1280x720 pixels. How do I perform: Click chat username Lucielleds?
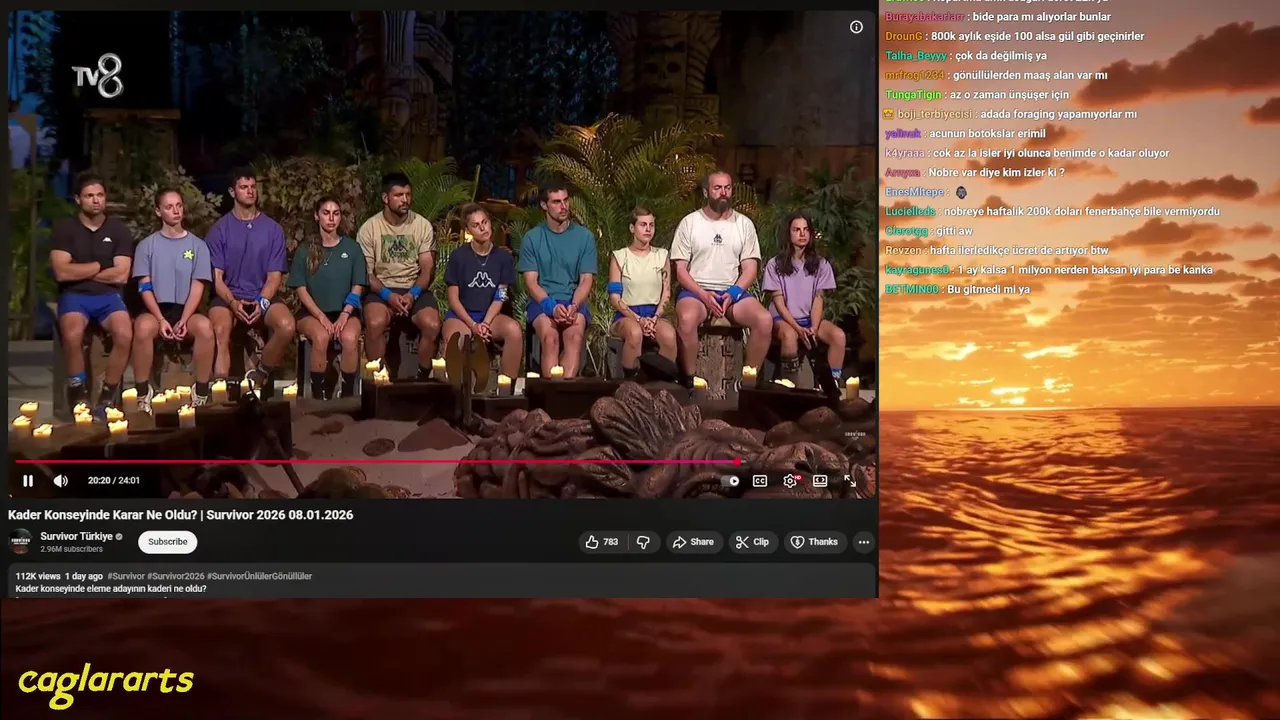pos(910,211)
